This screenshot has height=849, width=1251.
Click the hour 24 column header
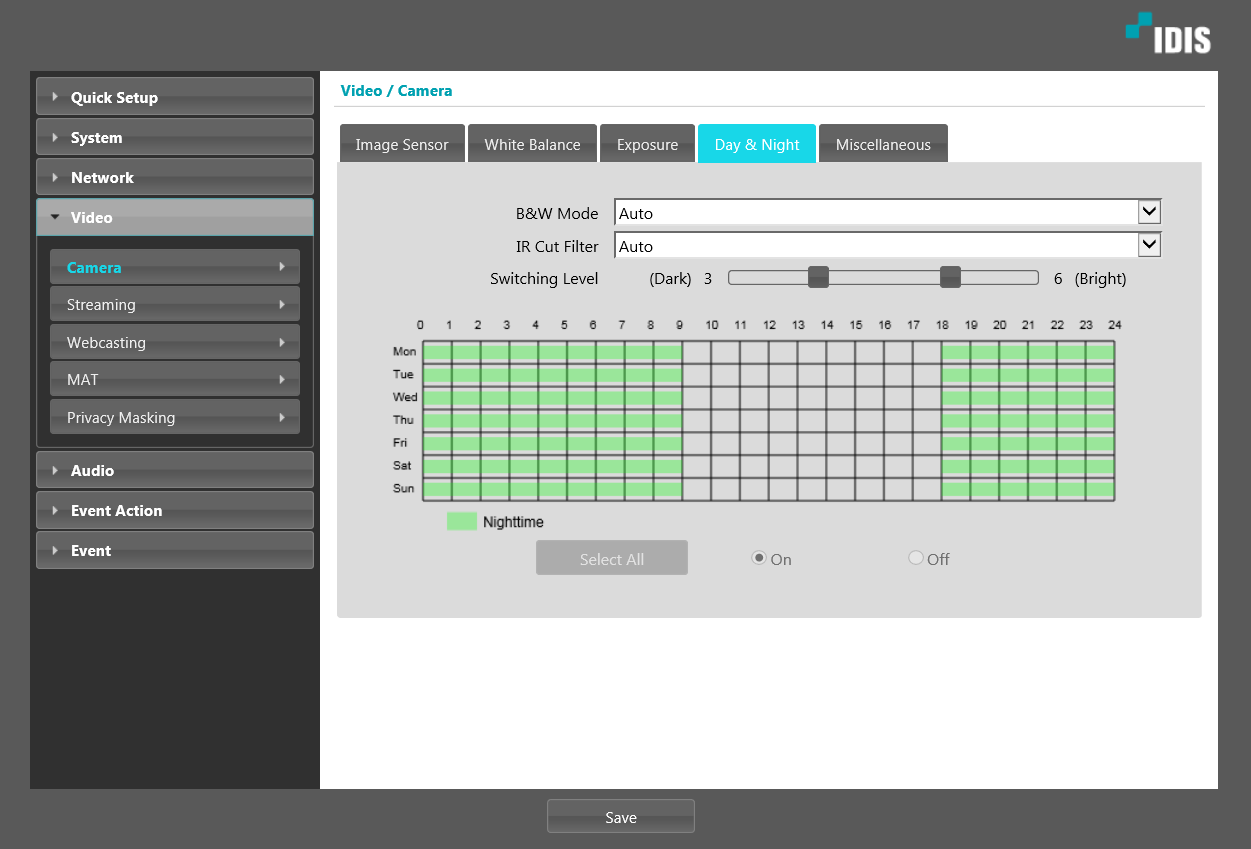click(x=1114, y=325)
